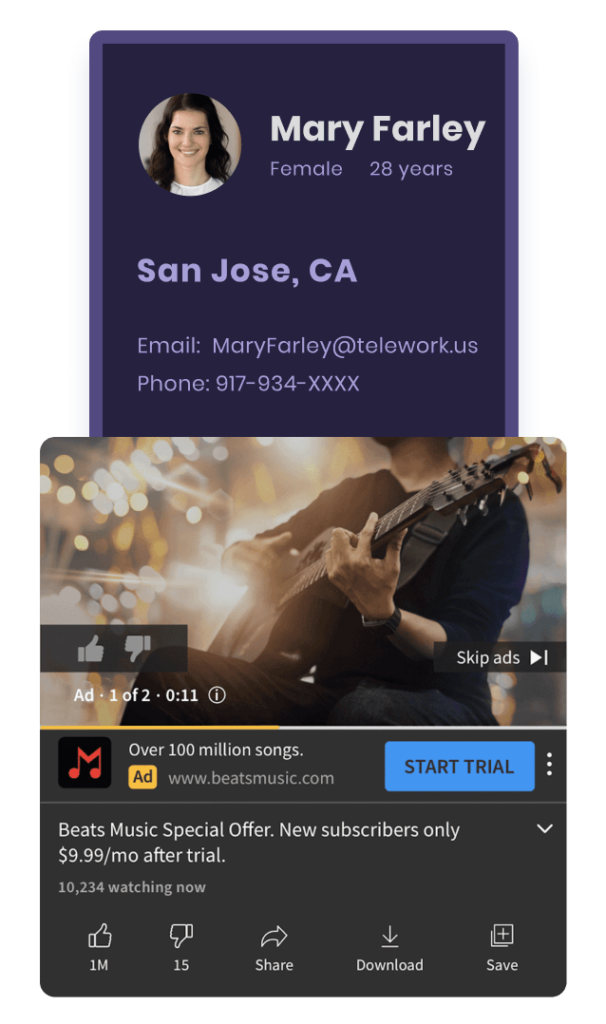Click Mary Farley's profile photo
Viewport: 606px width, 1024px height.
pos(190,144)
